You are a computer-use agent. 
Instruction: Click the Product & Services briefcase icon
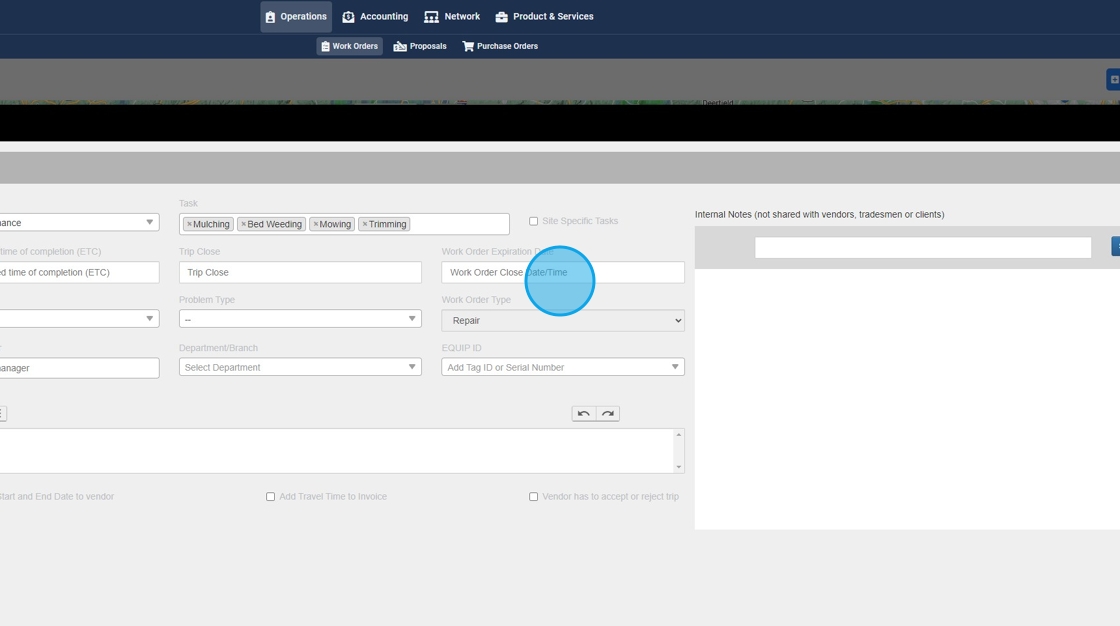click(501, 16)
